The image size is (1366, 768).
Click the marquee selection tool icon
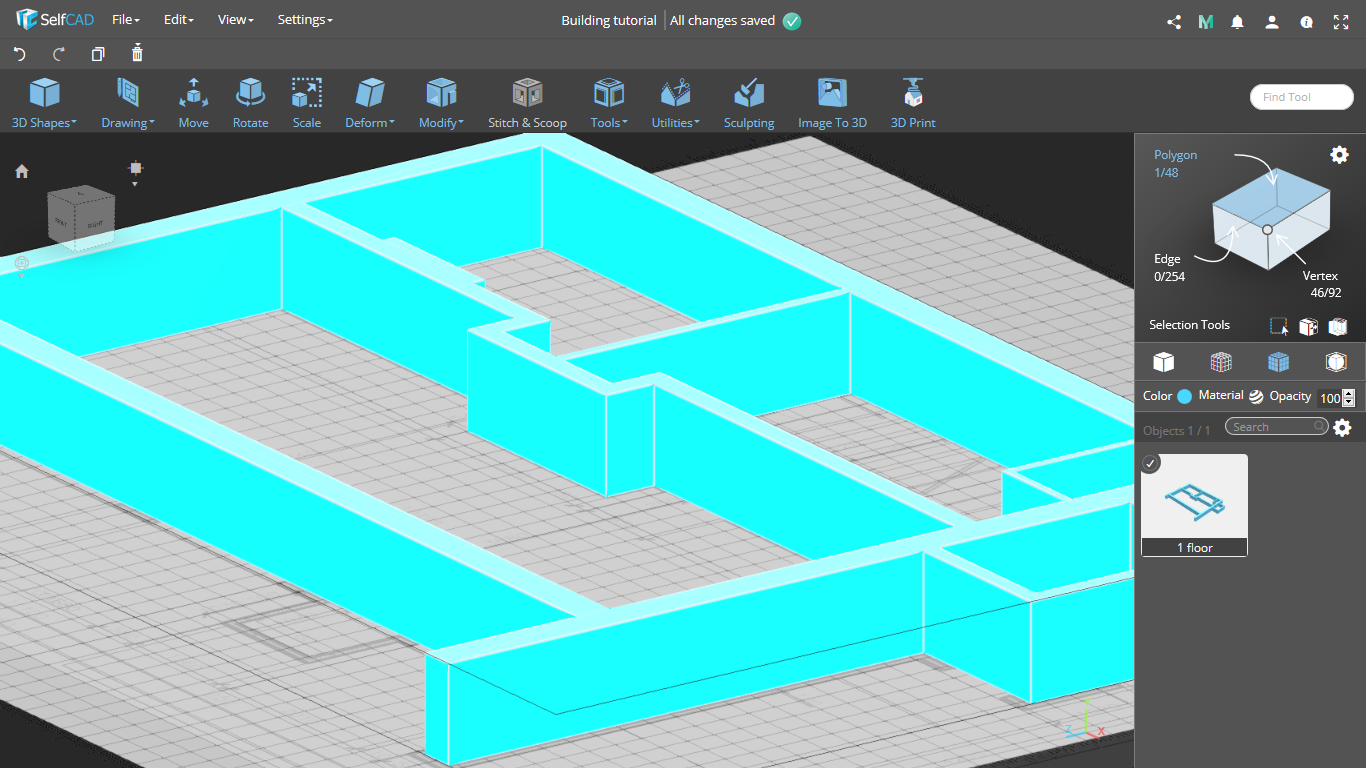pyautogui.click(x=1279, y=326)
